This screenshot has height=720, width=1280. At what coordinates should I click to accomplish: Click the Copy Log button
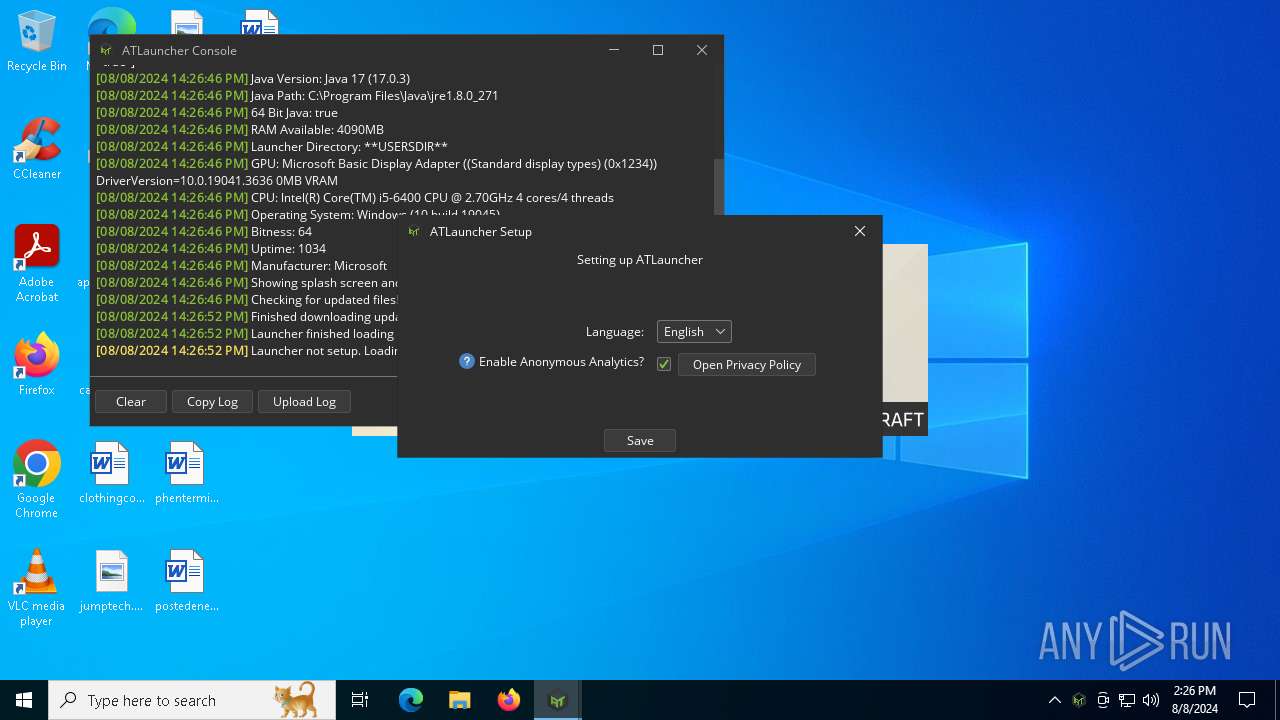click(212, 401)
